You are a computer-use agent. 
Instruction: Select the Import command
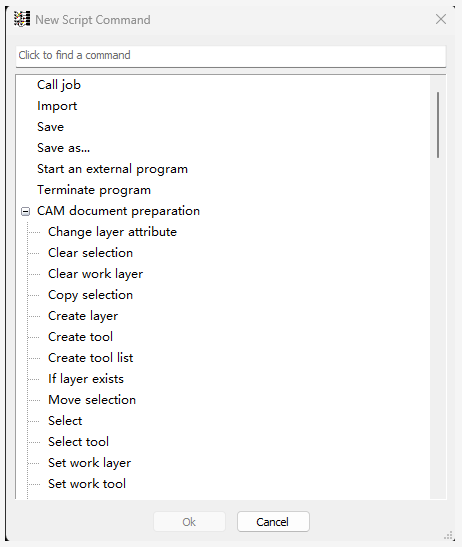tap(57, 106)
